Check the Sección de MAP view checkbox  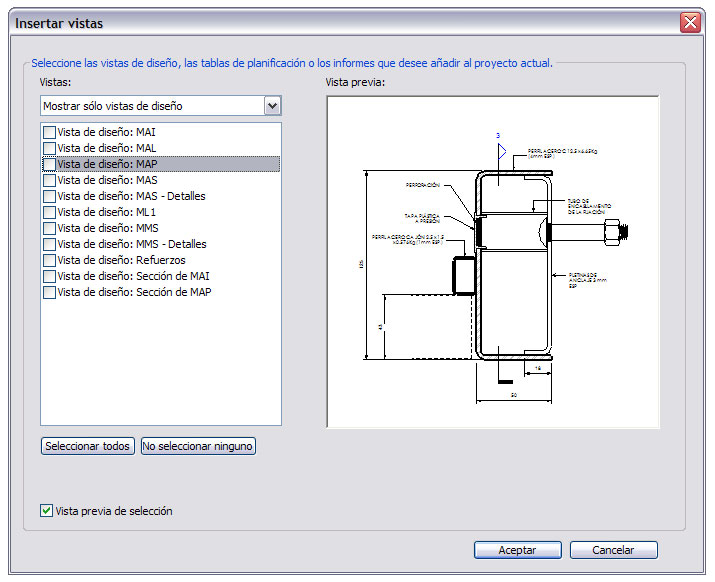pos(49,292)
